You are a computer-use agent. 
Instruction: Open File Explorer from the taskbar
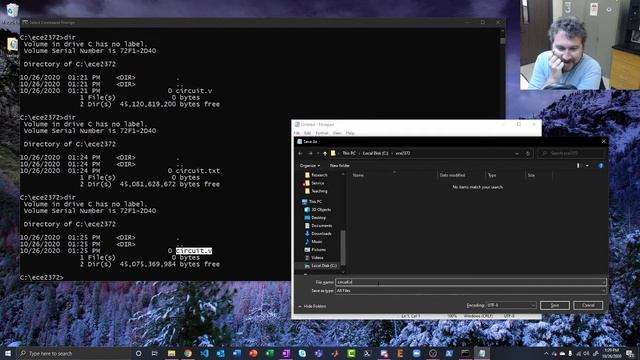coord(171,353)
